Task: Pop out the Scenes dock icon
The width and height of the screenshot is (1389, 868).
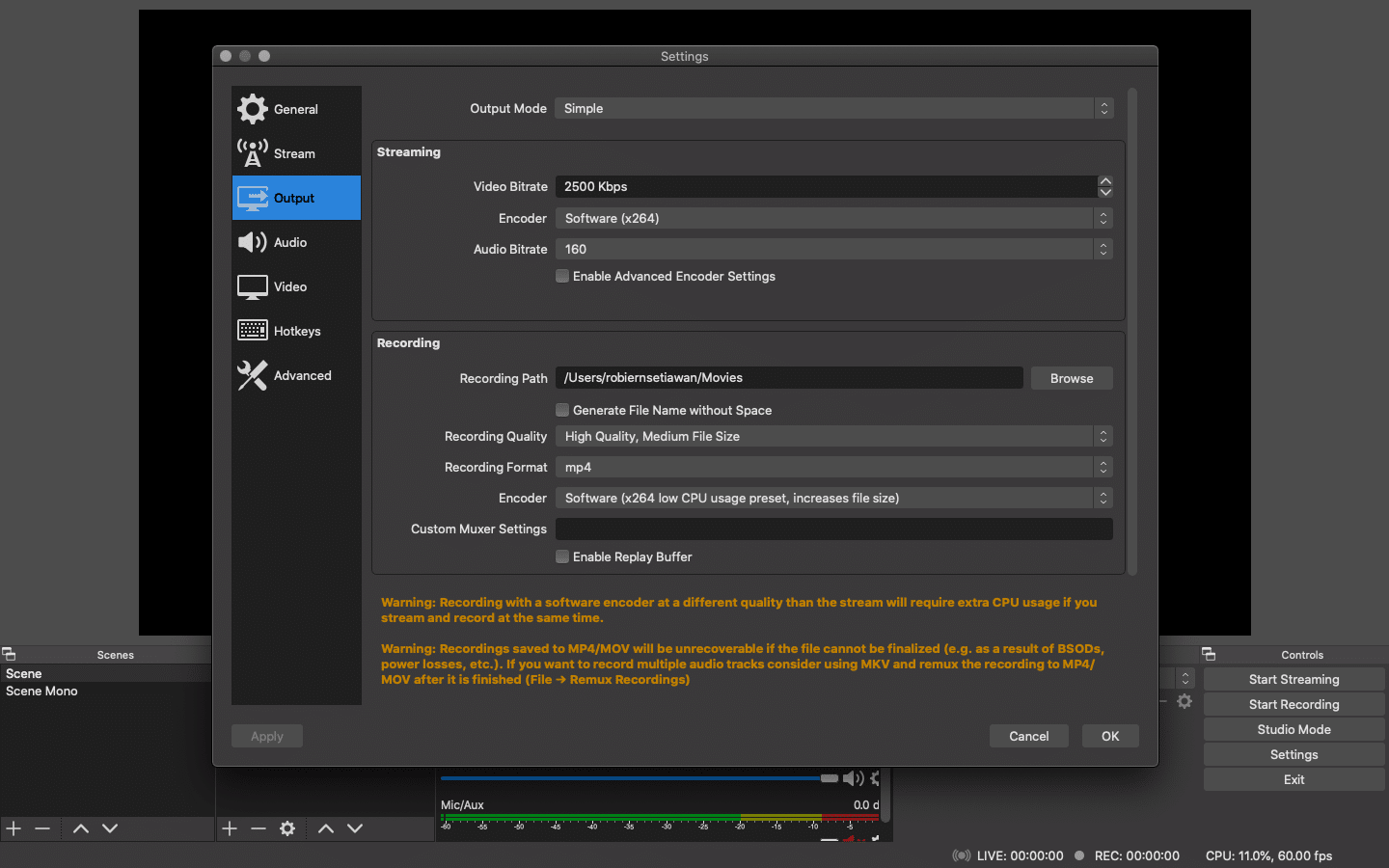Action: [x=9, y=654]
